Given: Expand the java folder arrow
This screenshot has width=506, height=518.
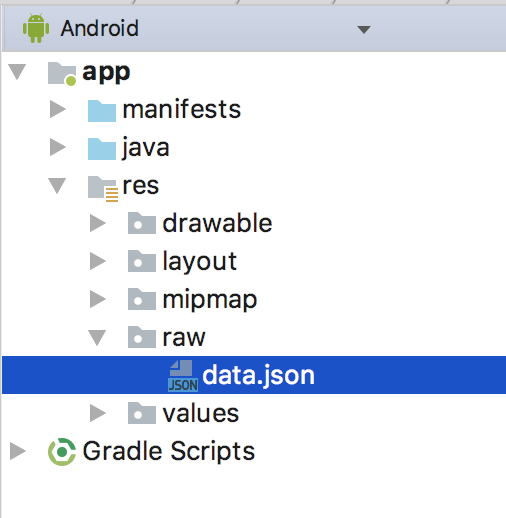Looking at the screenshot, I should [x=58, y=147].
